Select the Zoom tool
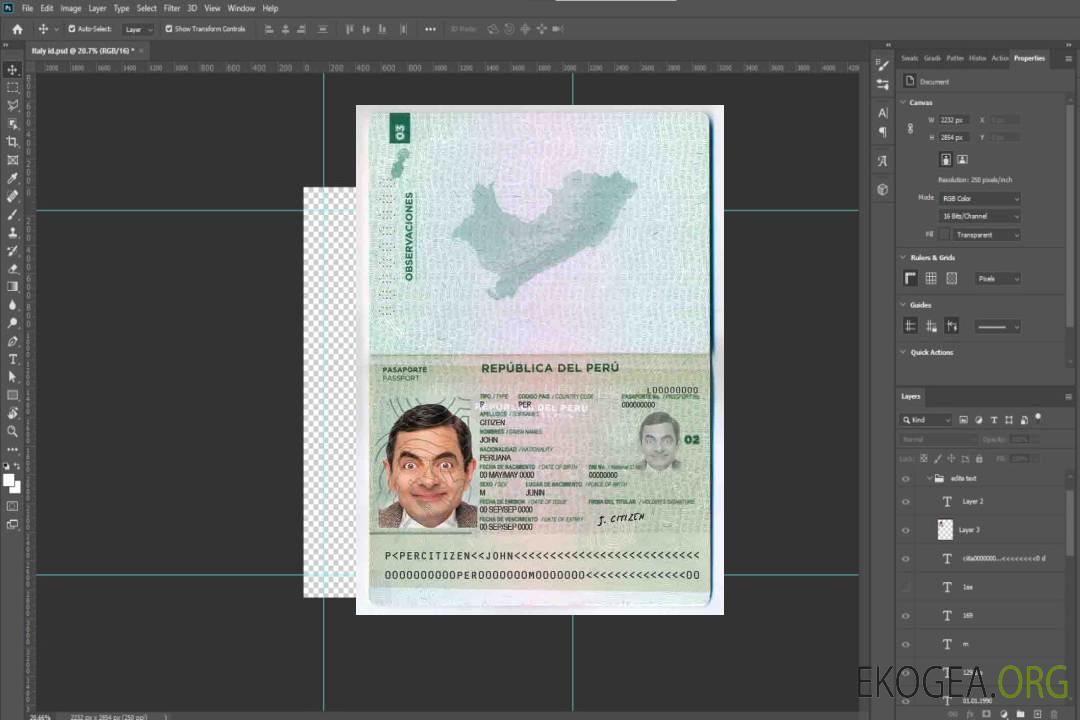Viewport: 1080px width, 720px height. tap(12, 431)
